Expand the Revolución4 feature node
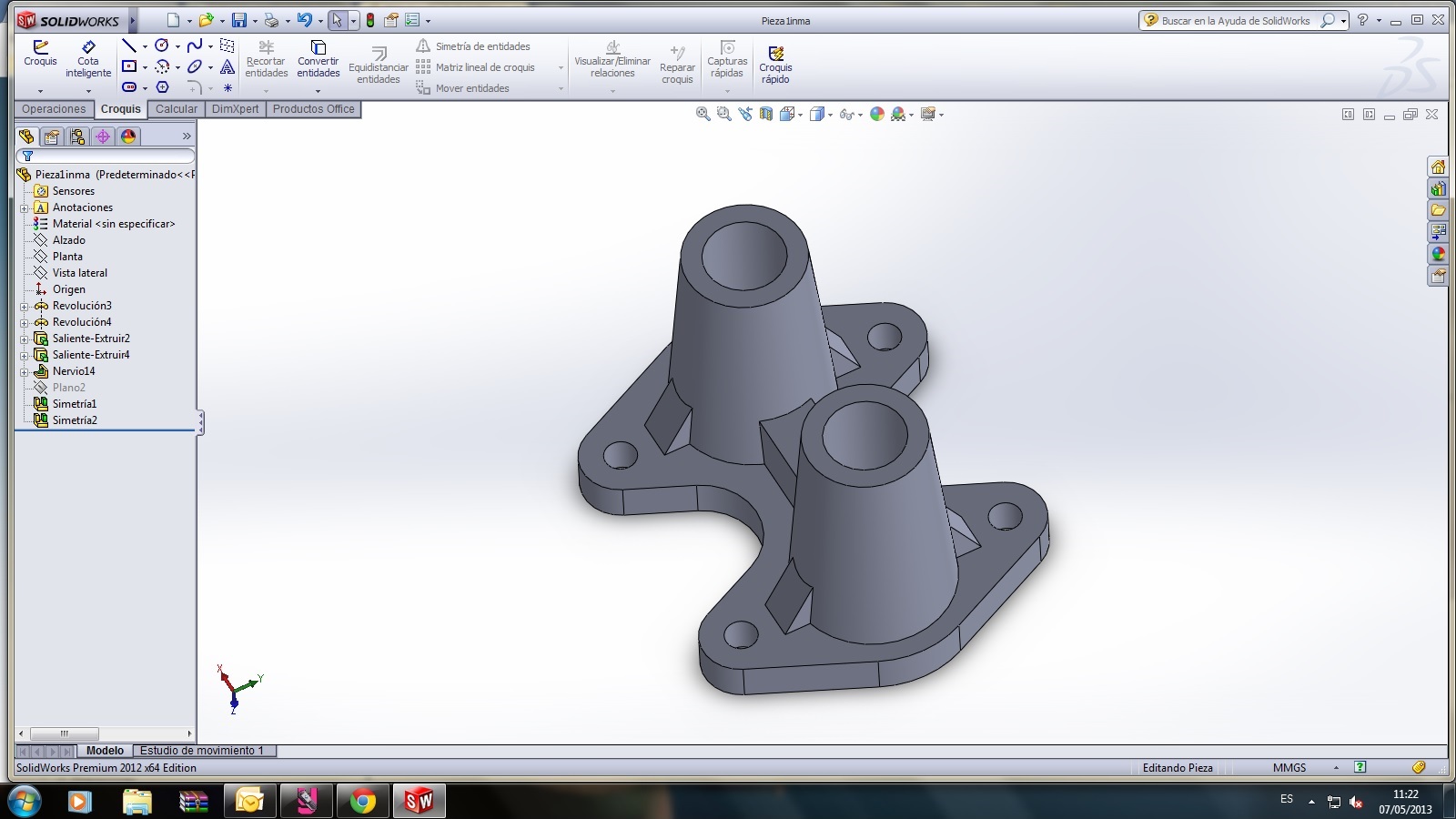Viewport: 1456px width, 819px height. tap(24, 322)
